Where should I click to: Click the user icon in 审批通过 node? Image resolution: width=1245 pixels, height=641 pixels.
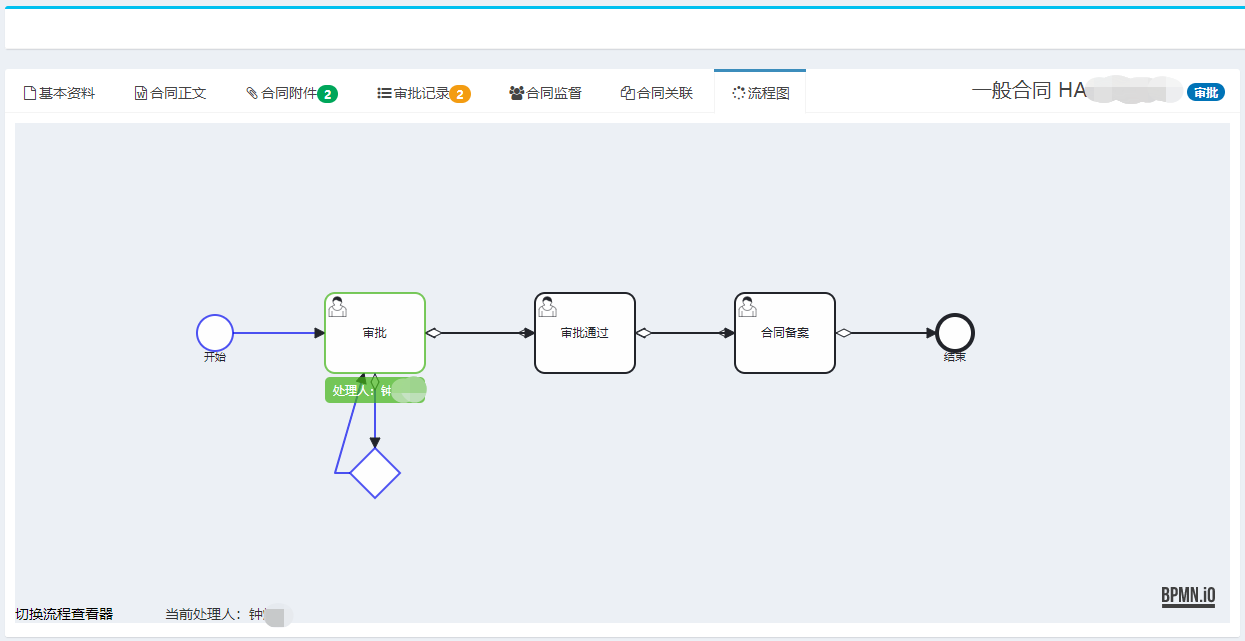pyautogui.click(x=547, y=307)
